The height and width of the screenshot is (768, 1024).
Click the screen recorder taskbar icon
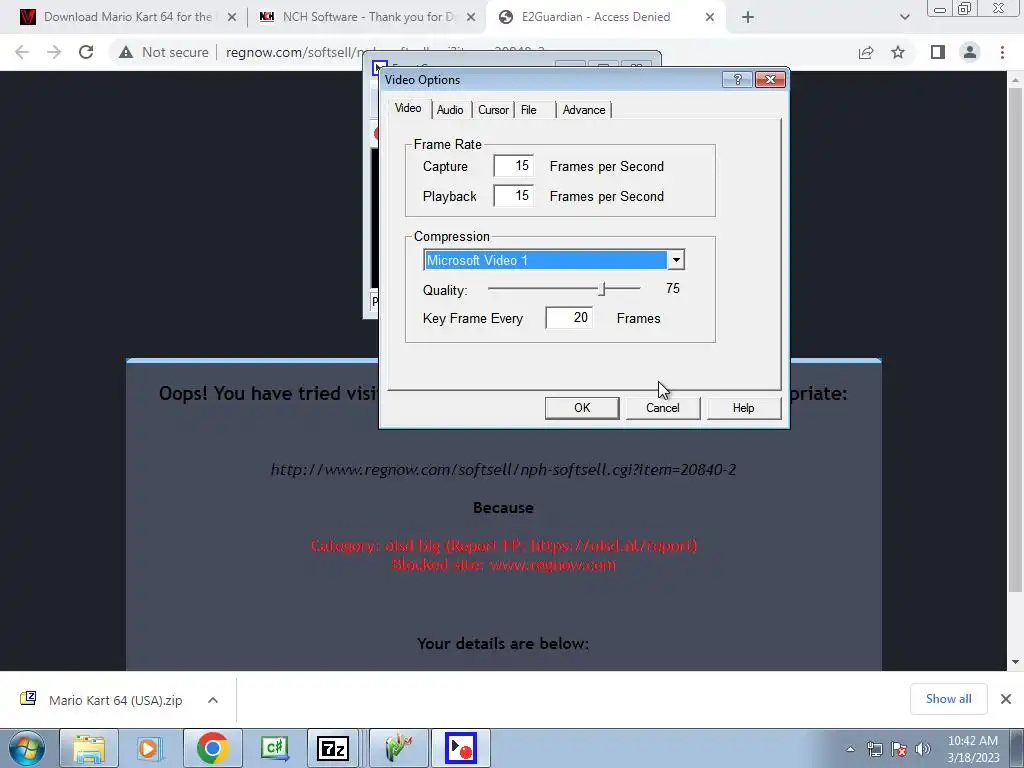[460, 748]
